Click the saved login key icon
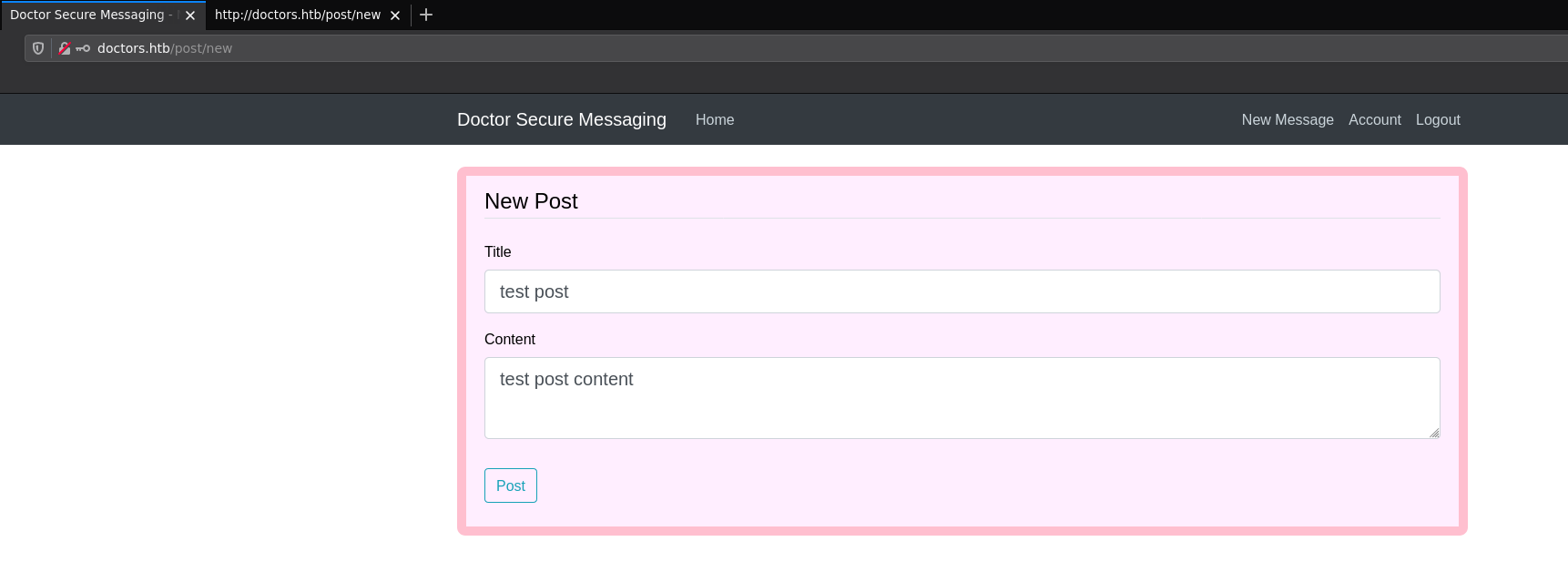 (x=83, y=48)
